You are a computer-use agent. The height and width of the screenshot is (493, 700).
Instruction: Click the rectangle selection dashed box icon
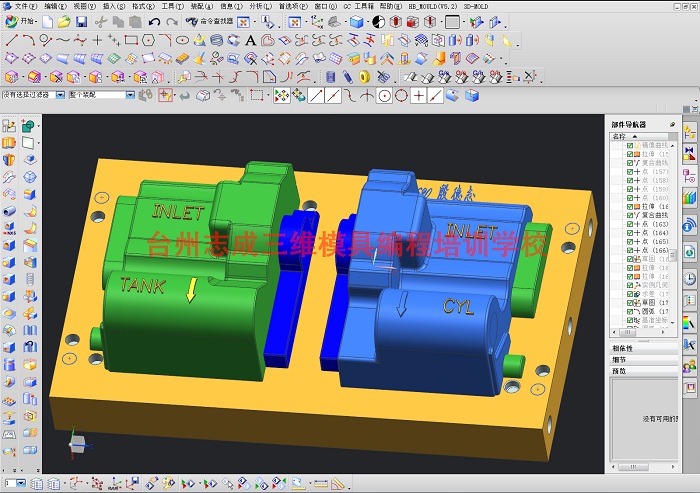256,95
